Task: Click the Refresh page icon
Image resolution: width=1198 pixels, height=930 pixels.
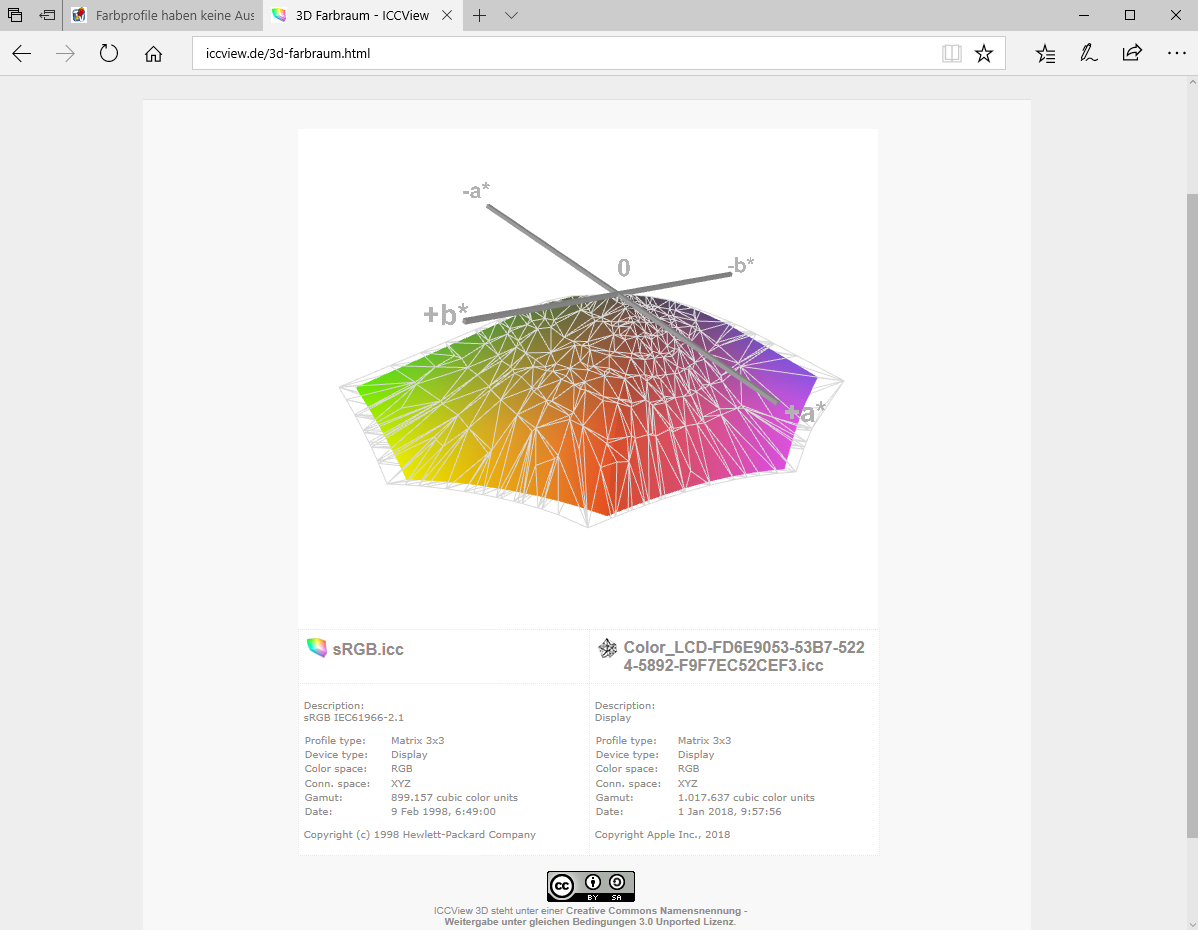Action: [109, 54]
